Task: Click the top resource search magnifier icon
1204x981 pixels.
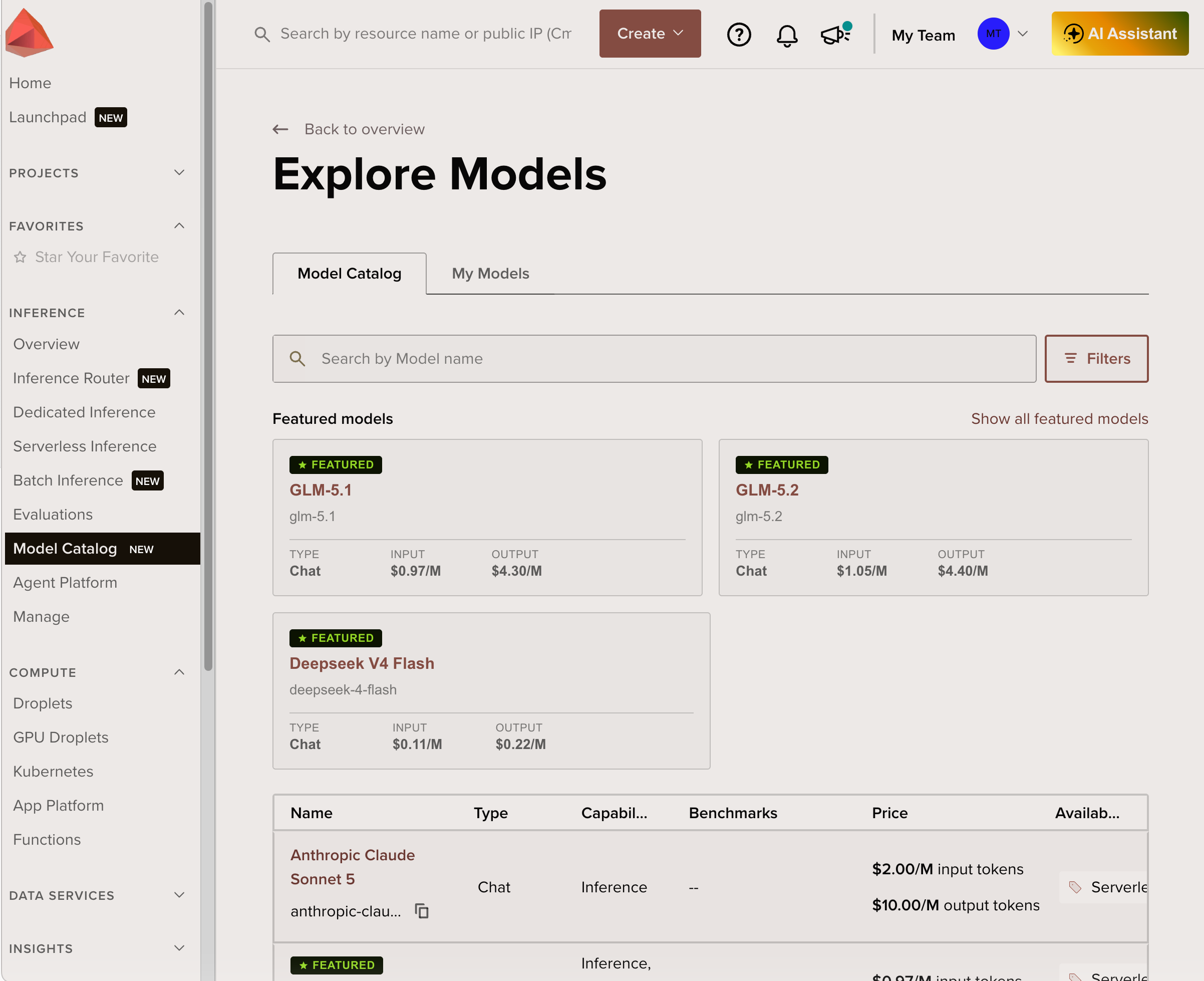Action: [261, 34]
